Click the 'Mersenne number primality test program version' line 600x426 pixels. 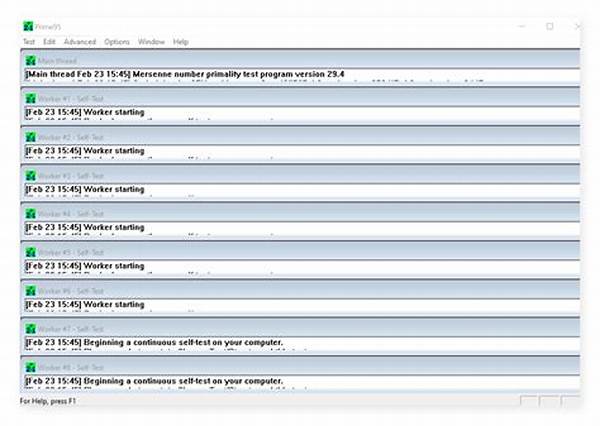pyautogui.click(x=185, y=74)
